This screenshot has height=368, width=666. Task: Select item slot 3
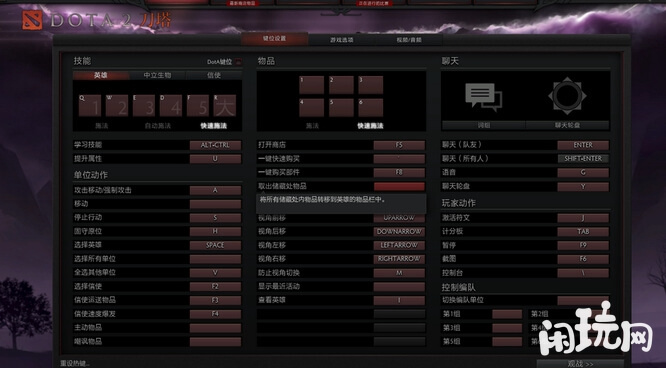370,85
